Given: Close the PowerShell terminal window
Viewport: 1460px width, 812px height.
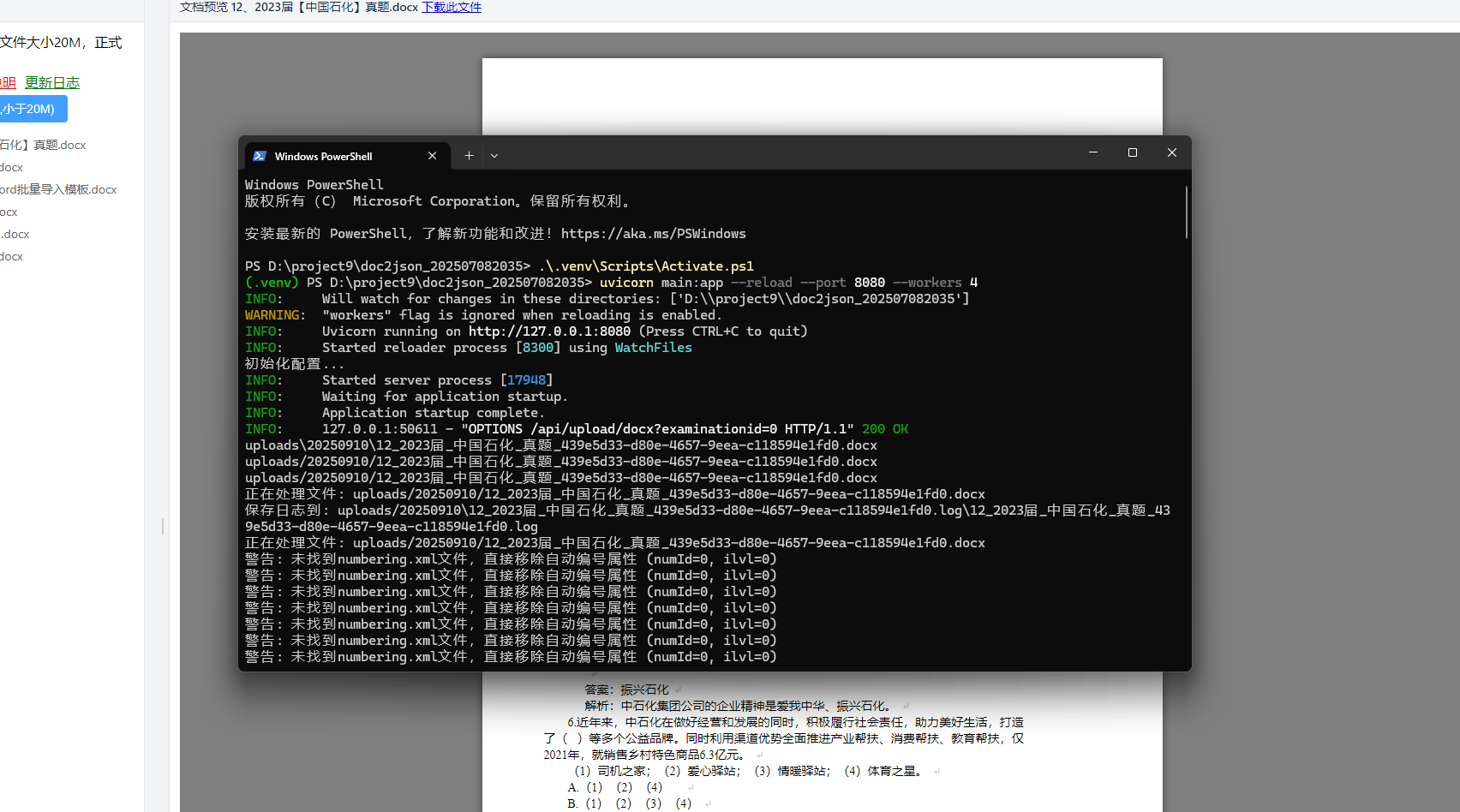Looking at the screenshot, I should [x=1172, y=152].
